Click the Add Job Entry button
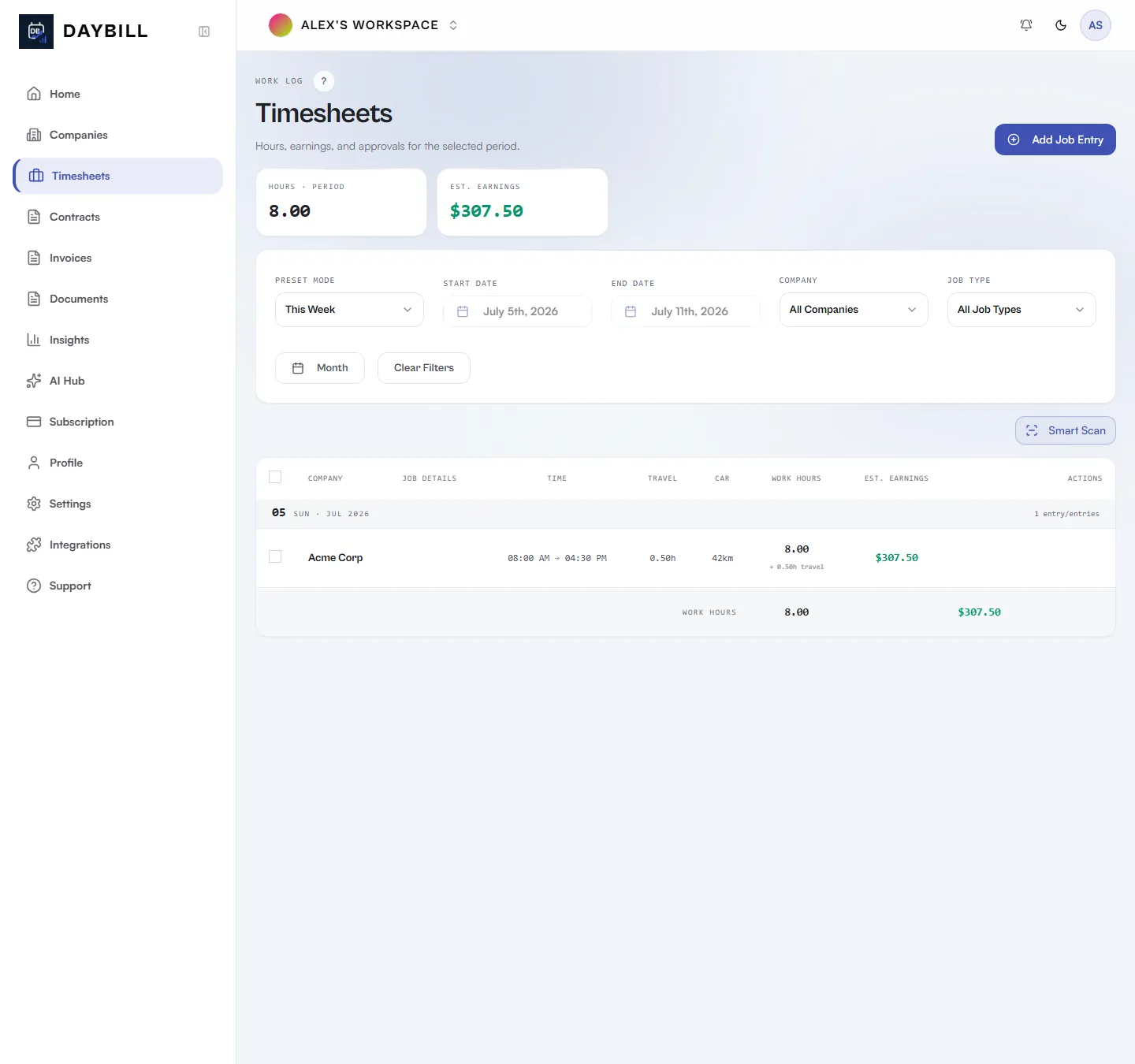Screen dimensions: 1135x1064 point(1055,140)
